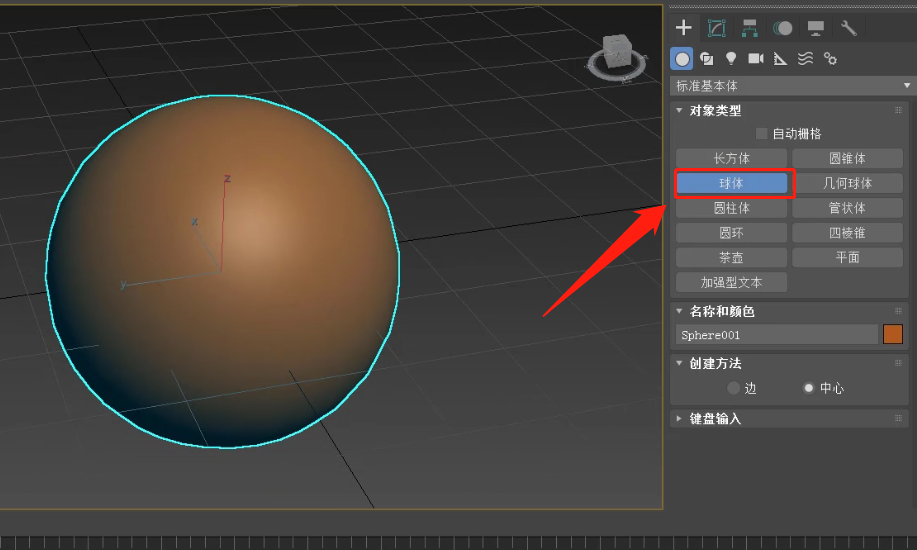Select the Systems category gears icon
The width and height of the screenshot is (917, 550).
tap(830, 59)
